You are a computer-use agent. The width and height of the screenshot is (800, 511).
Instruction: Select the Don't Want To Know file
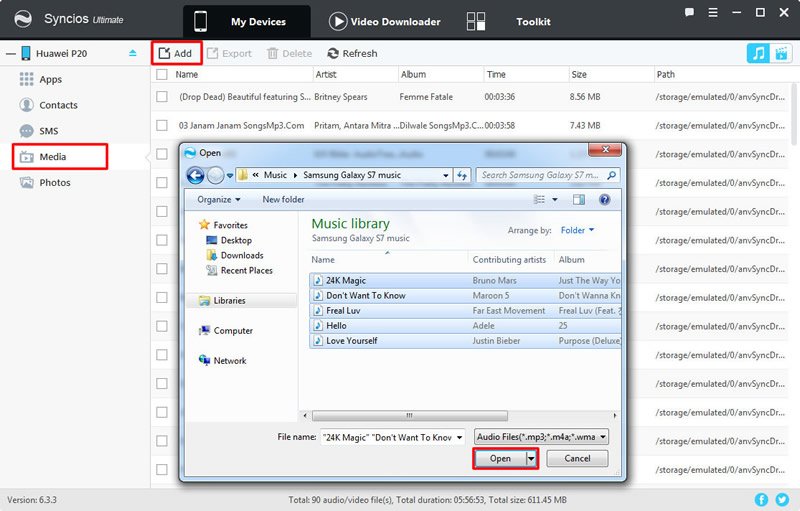(465, 295)
